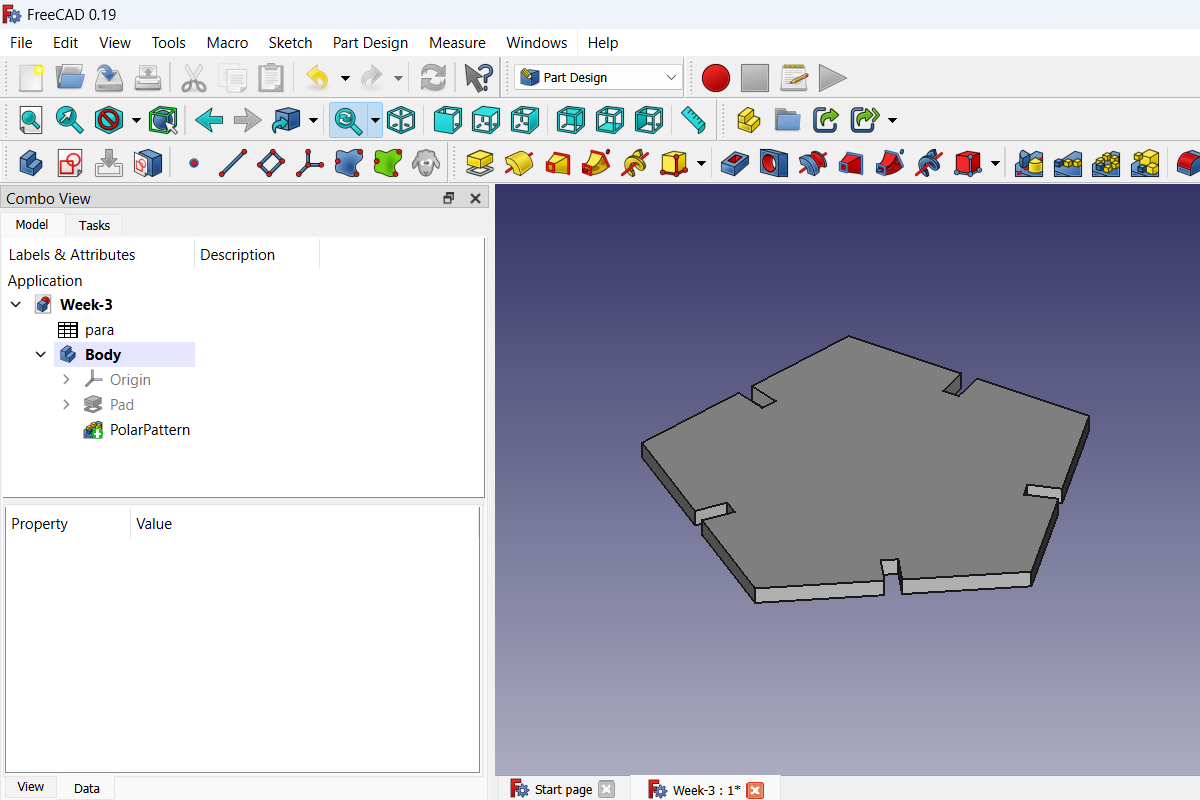The width and height of the screenshot is (1200, 800).
Task: Switch to the Tasks tab
Action: 94,225
